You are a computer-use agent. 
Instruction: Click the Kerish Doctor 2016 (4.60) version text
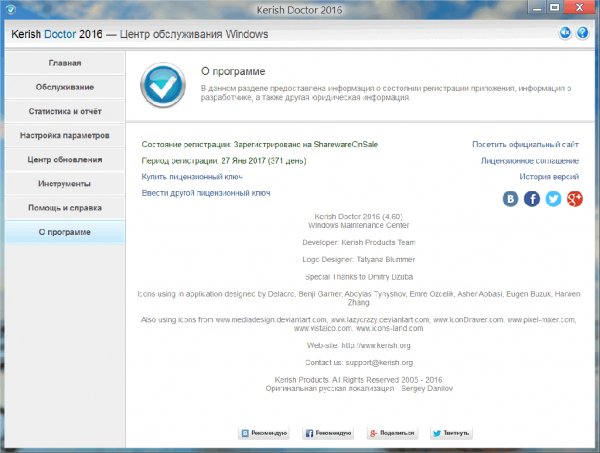click(x=359, y=217)
